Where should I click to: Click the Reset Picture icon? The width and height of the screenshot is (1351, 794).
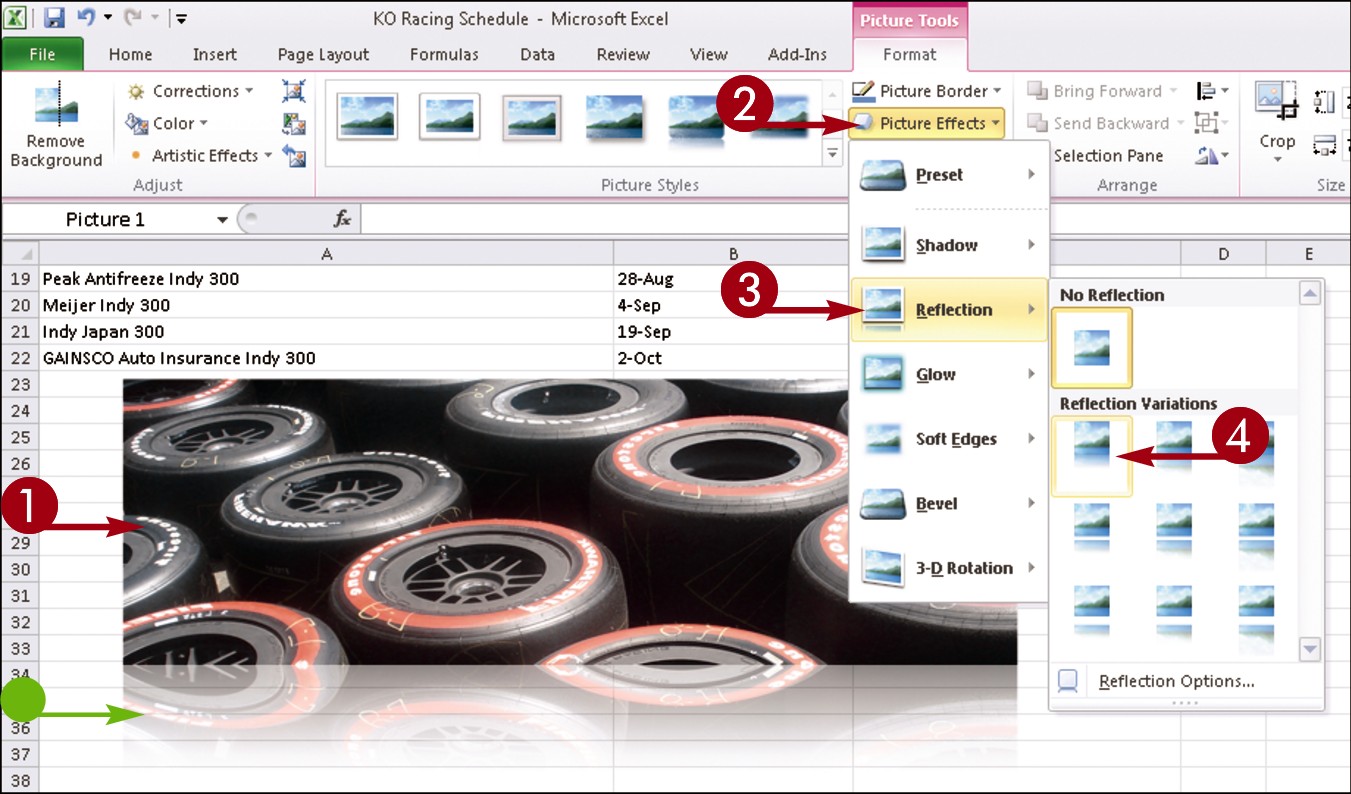tap(293, 155)
